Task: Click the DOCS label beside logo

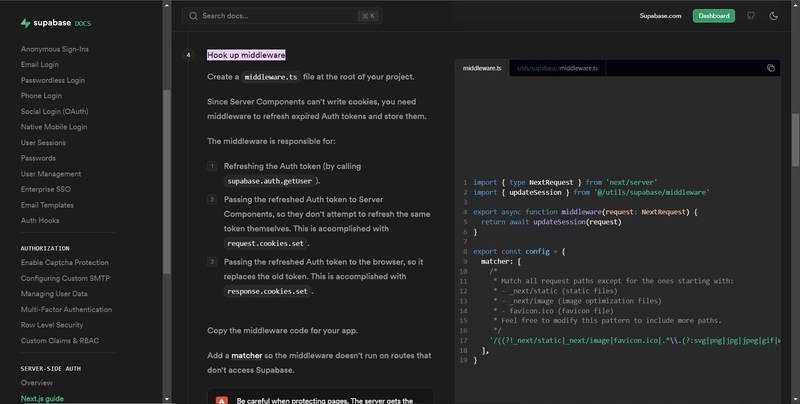Action: (83, 23)
